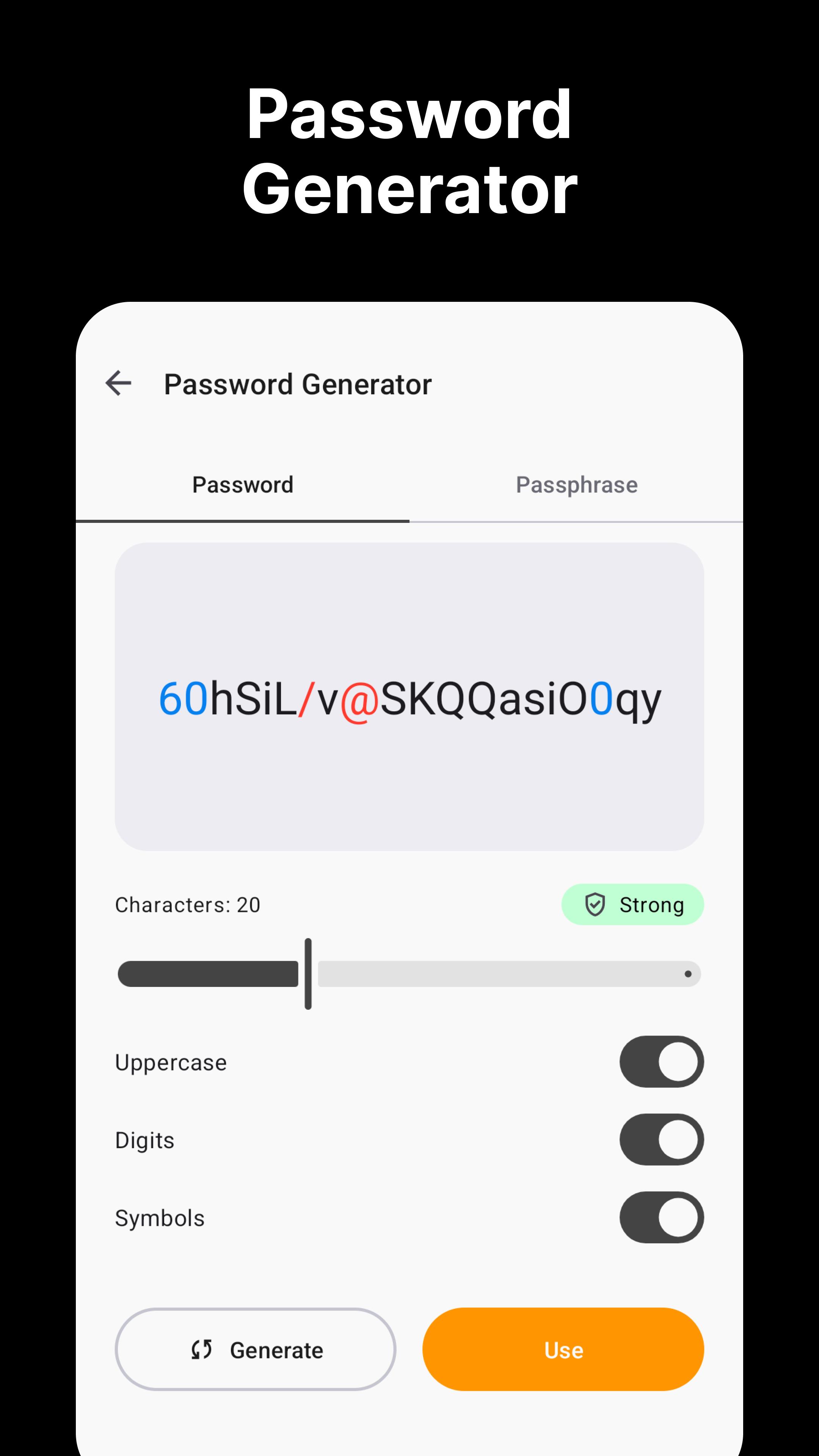Click the Strong strength badge
819x1456 pixels.
[x=632, y=904]
